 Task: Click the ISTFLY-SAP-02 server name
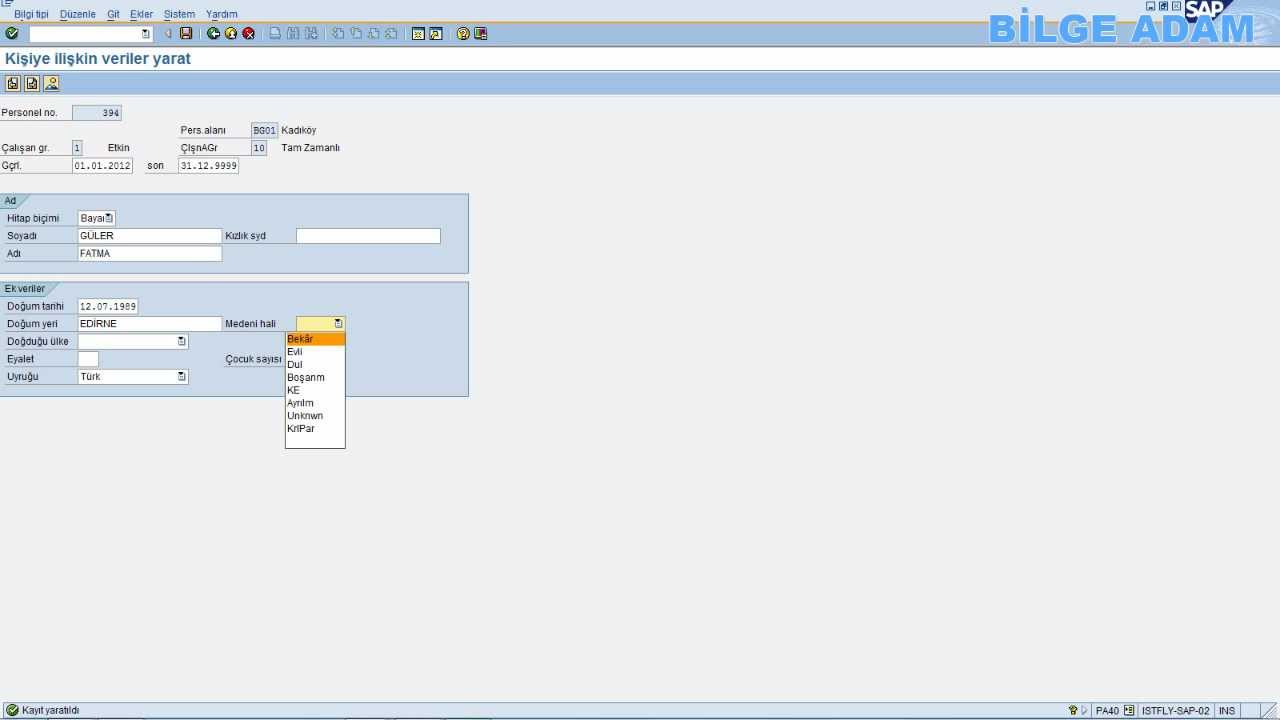click(x=1175, y=711)
